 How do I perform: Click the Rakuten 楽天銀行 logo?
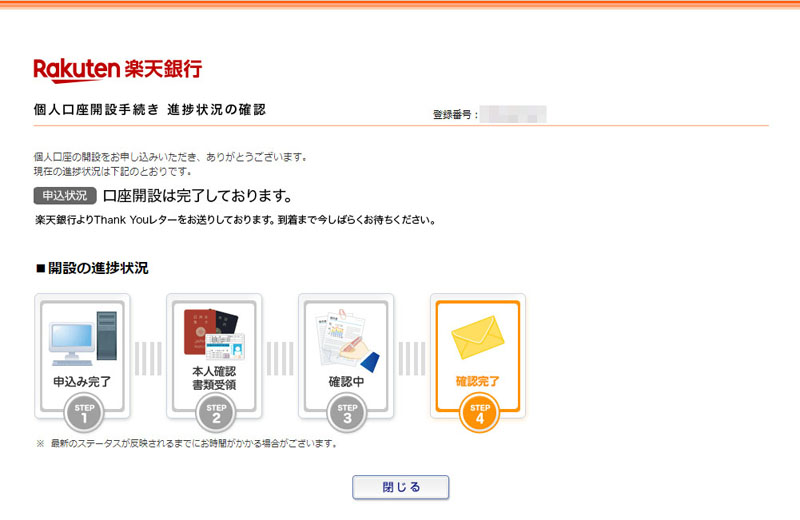point(118,69)
